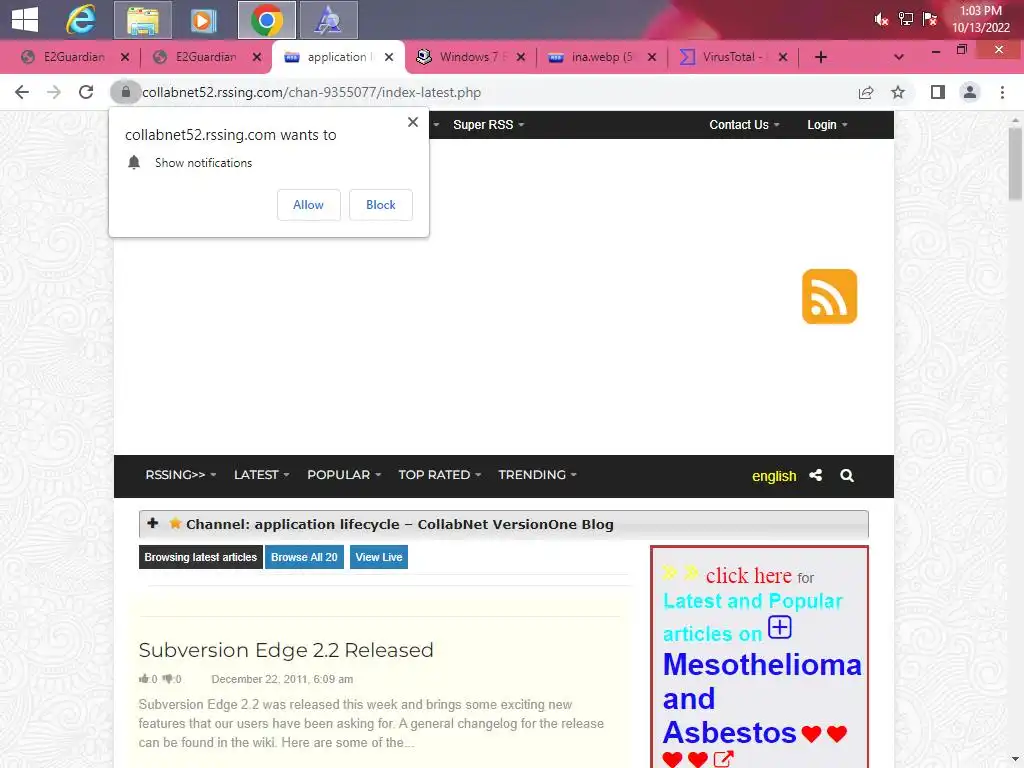Open the network status tray icon

coord(906,19)
